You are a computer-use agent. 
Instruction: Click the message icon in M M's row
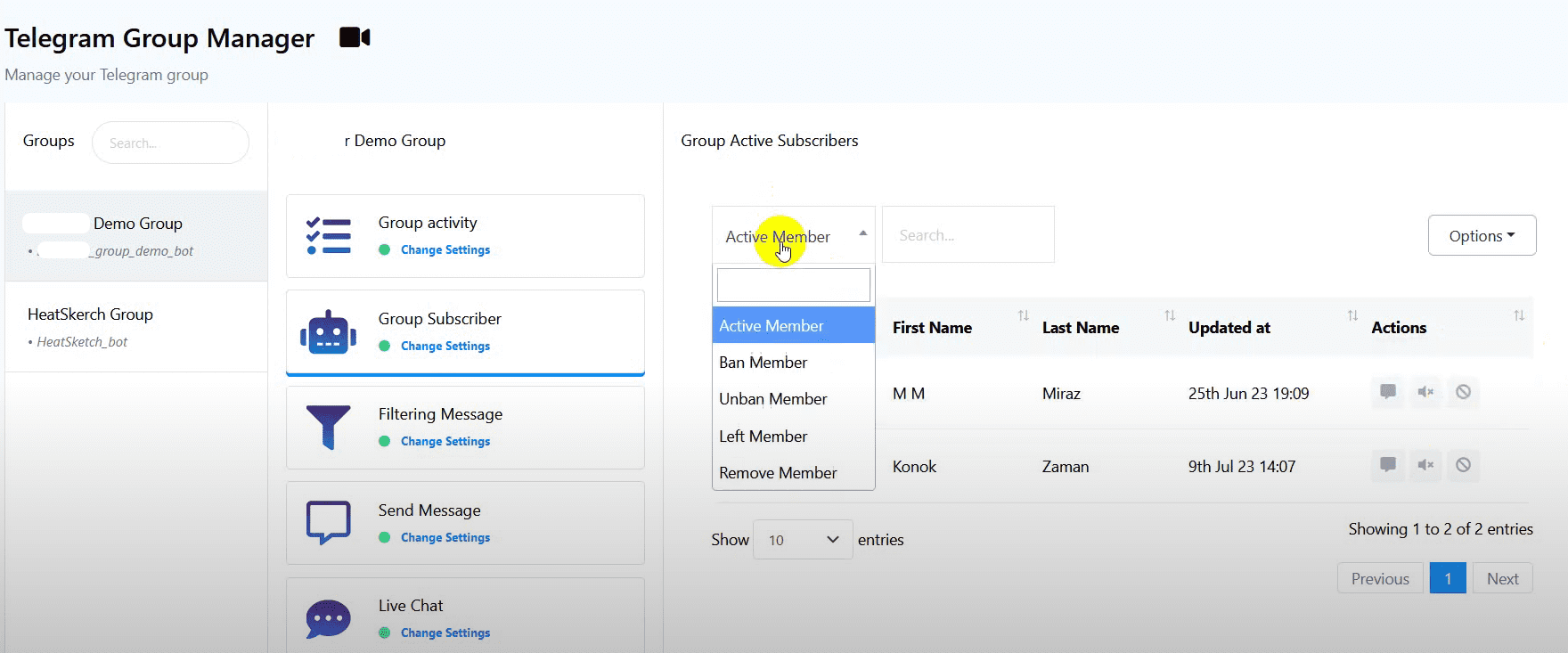[1387, 392]
